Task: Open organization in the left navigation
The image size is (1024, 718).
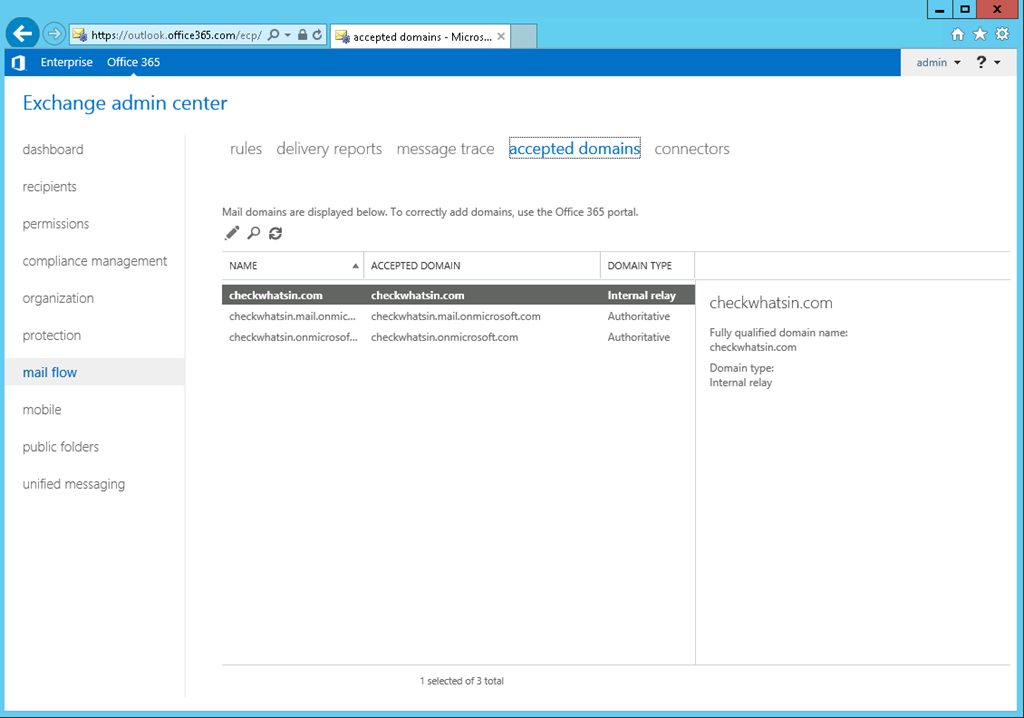Action: tap(58, 299)
